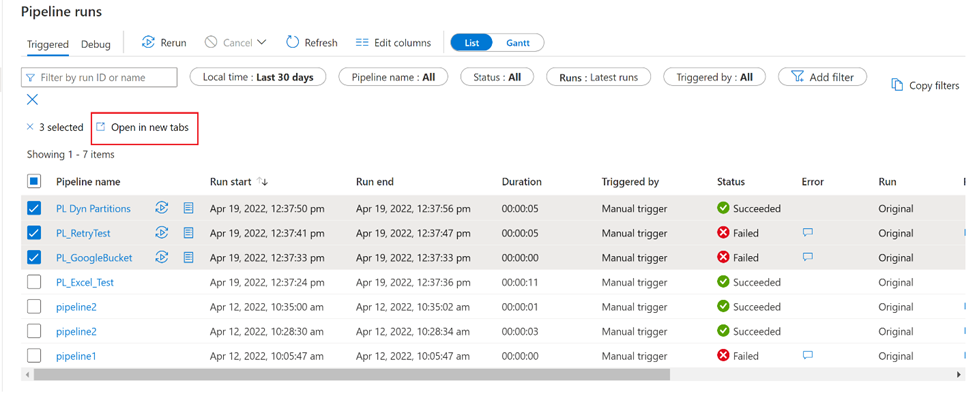Click Copy filters icon

coord(897,85)
